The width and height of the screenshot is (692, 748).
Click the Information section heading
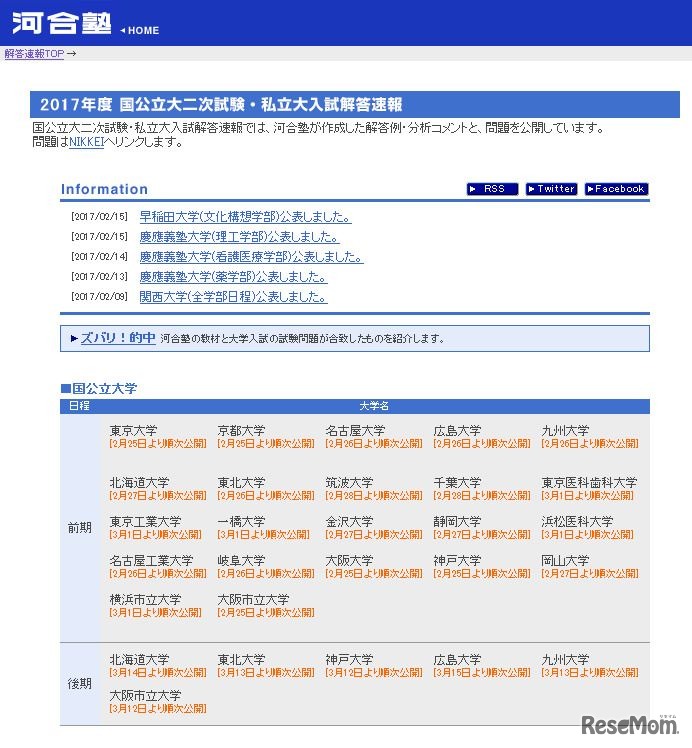coord(104,189)
